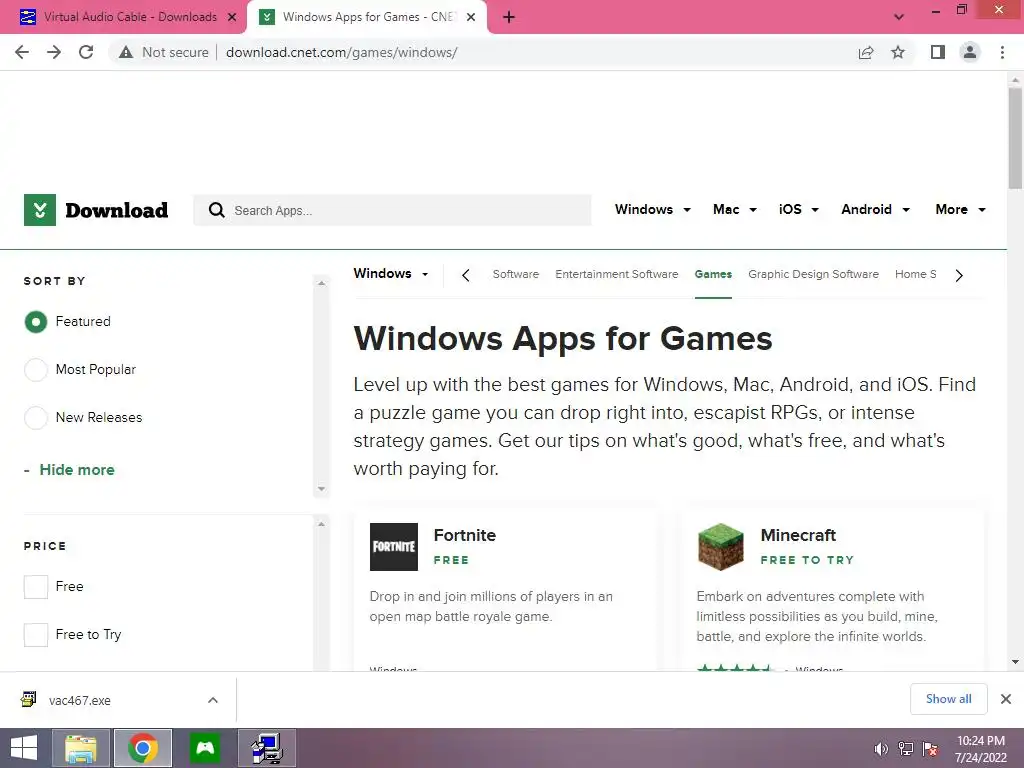The height and width of the screenshot is (768, 1024).
Task: Click the Not secure warning icon
Action: click(x=126, y=52)
